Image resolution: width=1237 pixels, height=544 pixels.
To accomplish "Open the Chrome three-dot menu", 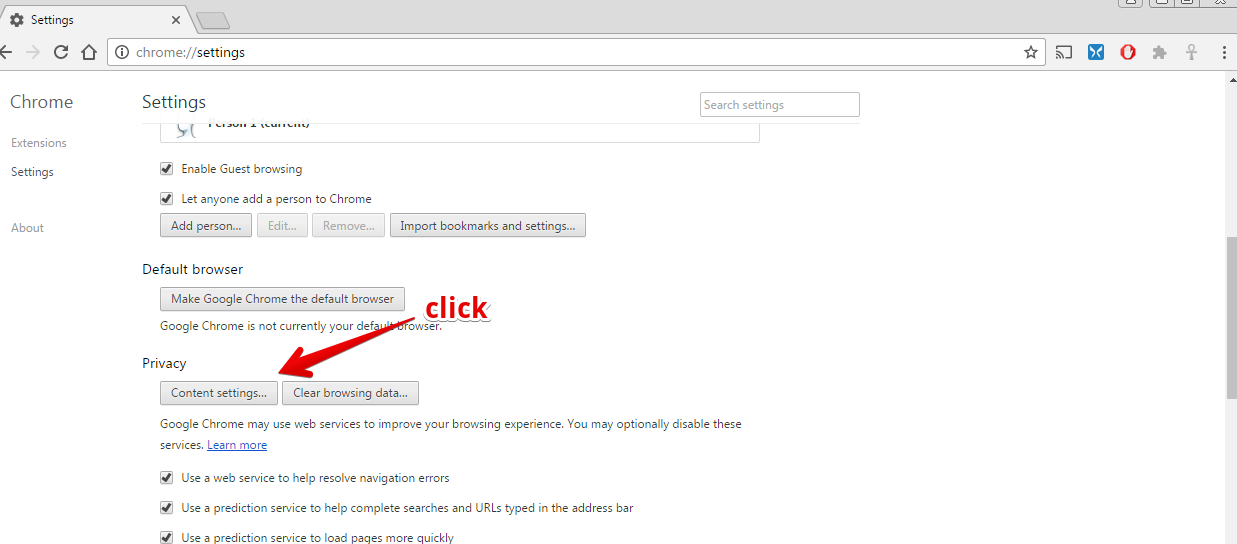I will click(1225, 52).
